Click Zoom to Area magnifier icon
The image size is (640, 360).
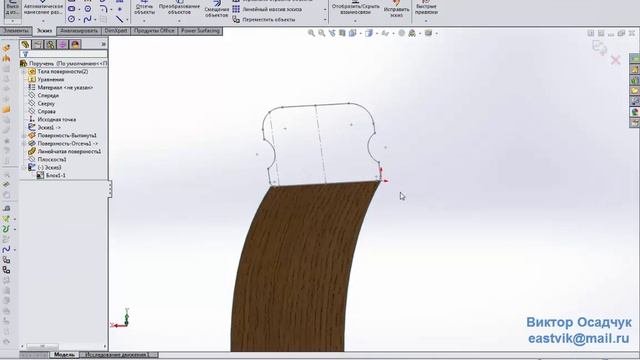[x=322, y=33]
